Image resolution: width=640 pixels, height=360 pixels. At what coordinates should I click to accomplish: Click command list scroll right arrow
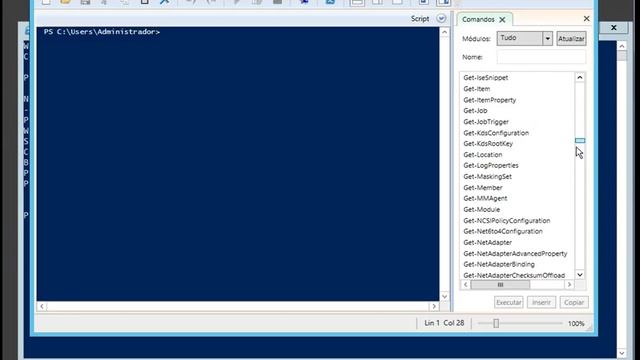click(569, 284)
